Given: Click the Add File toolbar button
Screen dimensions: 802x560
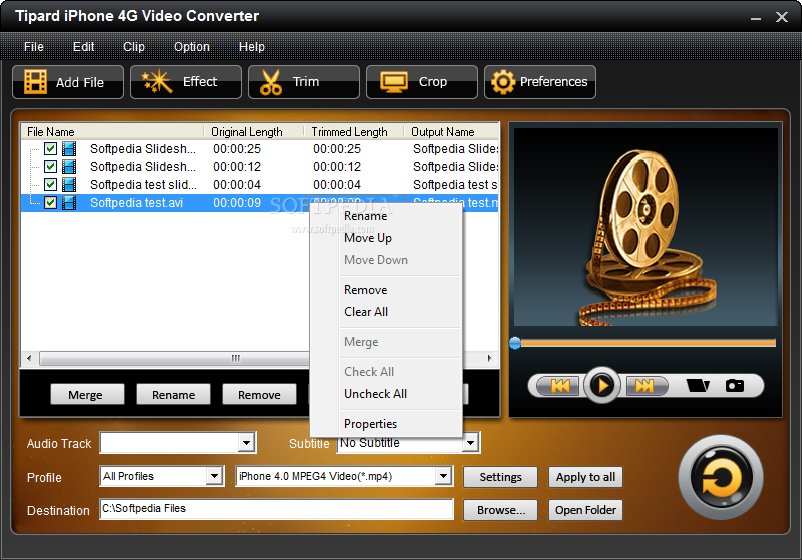Looking at the screenshot, I should coord(68,82).
